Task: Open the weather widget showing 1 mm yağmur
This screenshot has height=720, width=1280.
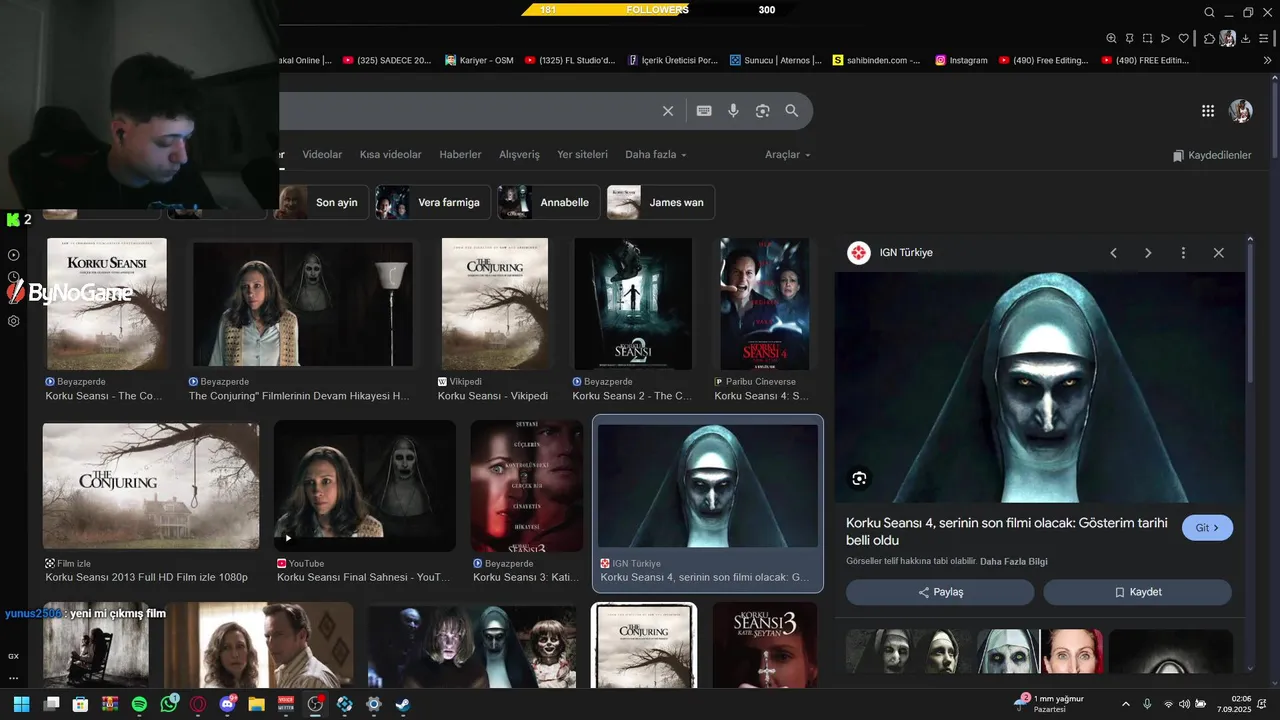Action: pyautogui.click(x=1050, y=704)
